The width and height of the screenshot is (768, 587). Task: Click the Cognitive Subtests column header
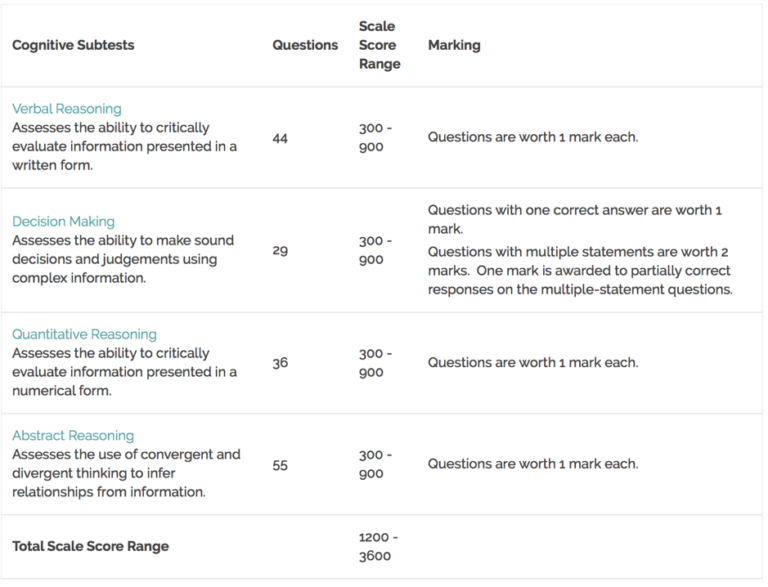coord(73,45)
